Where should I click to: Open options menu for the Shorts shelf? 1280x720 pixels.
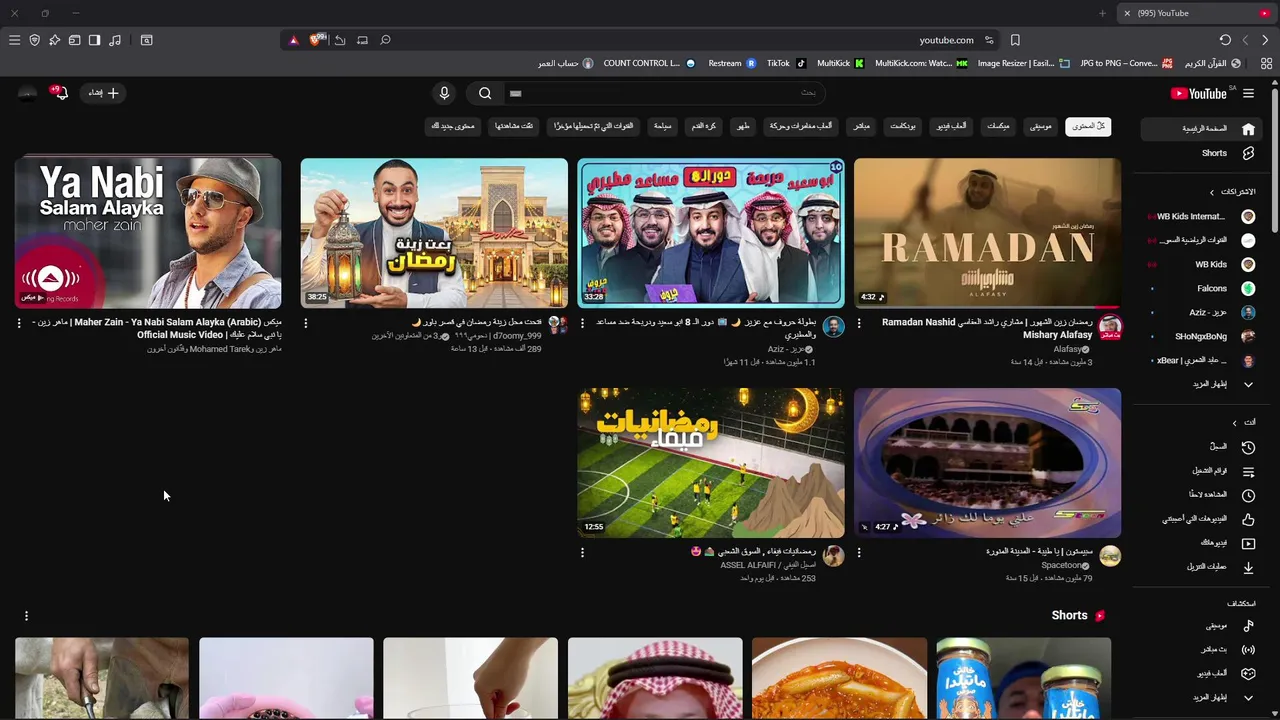click(x=26, y=616)
